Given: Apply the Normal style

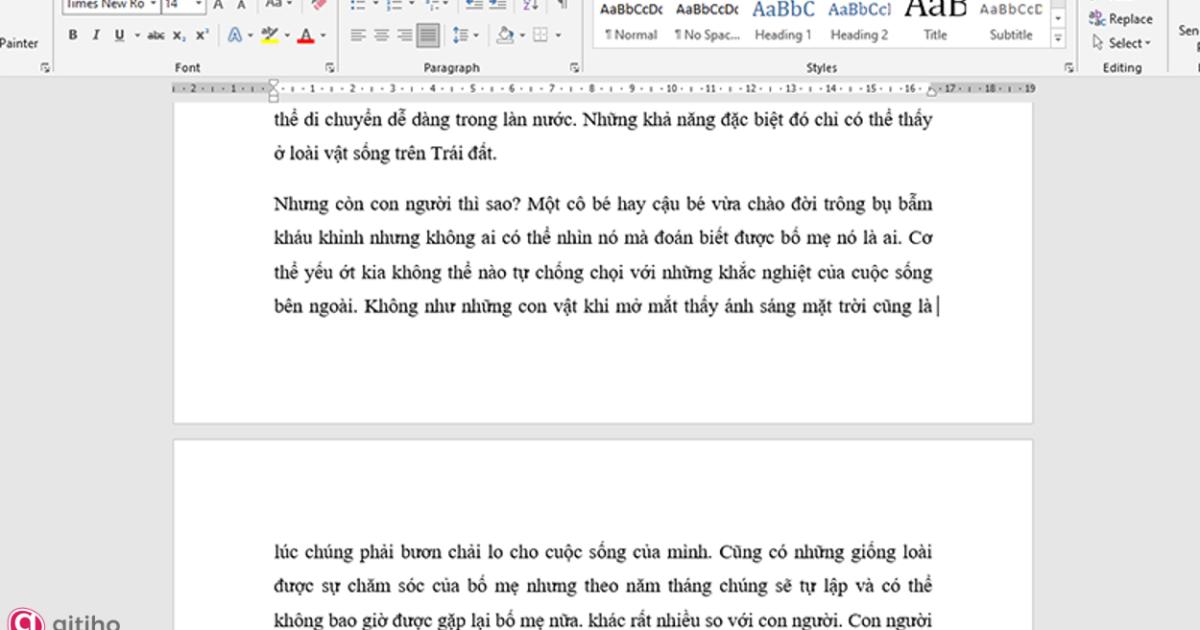Looking at the screenshot, I should click(x=630, y=22).
